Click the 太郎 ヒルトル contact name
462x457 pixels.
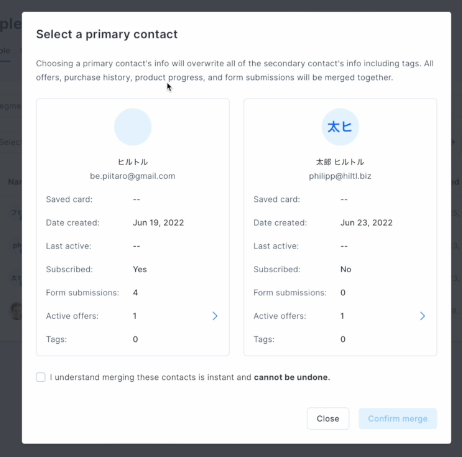coord(340,162)
